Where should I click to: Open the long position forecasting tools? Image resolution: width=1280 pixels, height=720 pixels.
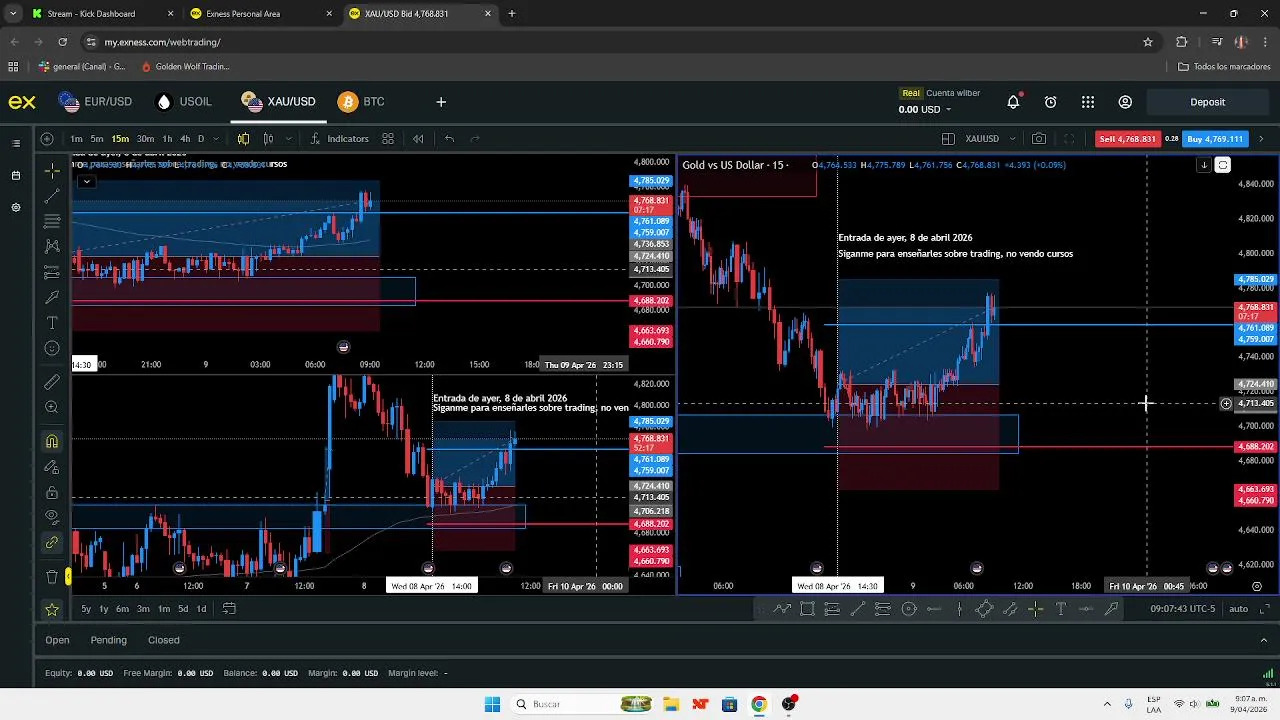(x=52, y=272)
